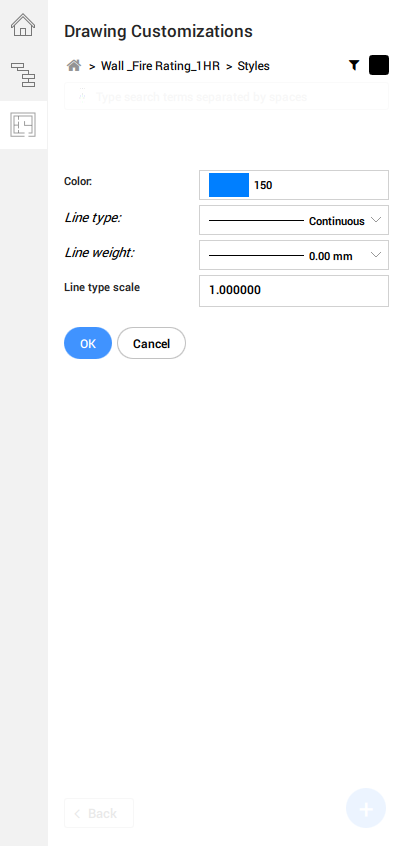Click the black square icon
405x846 pixels.
pyautogui.click(x=379, y=65)
